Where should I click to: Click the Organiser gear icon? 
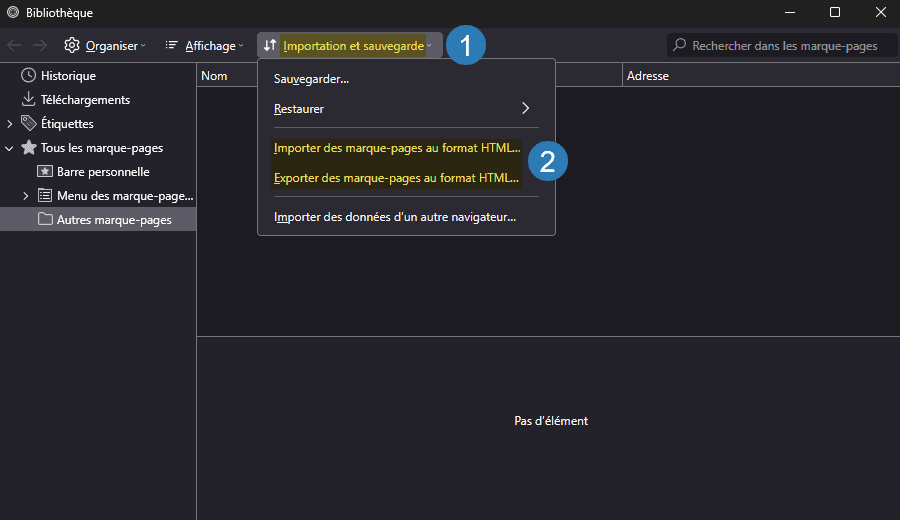point(72,45)
